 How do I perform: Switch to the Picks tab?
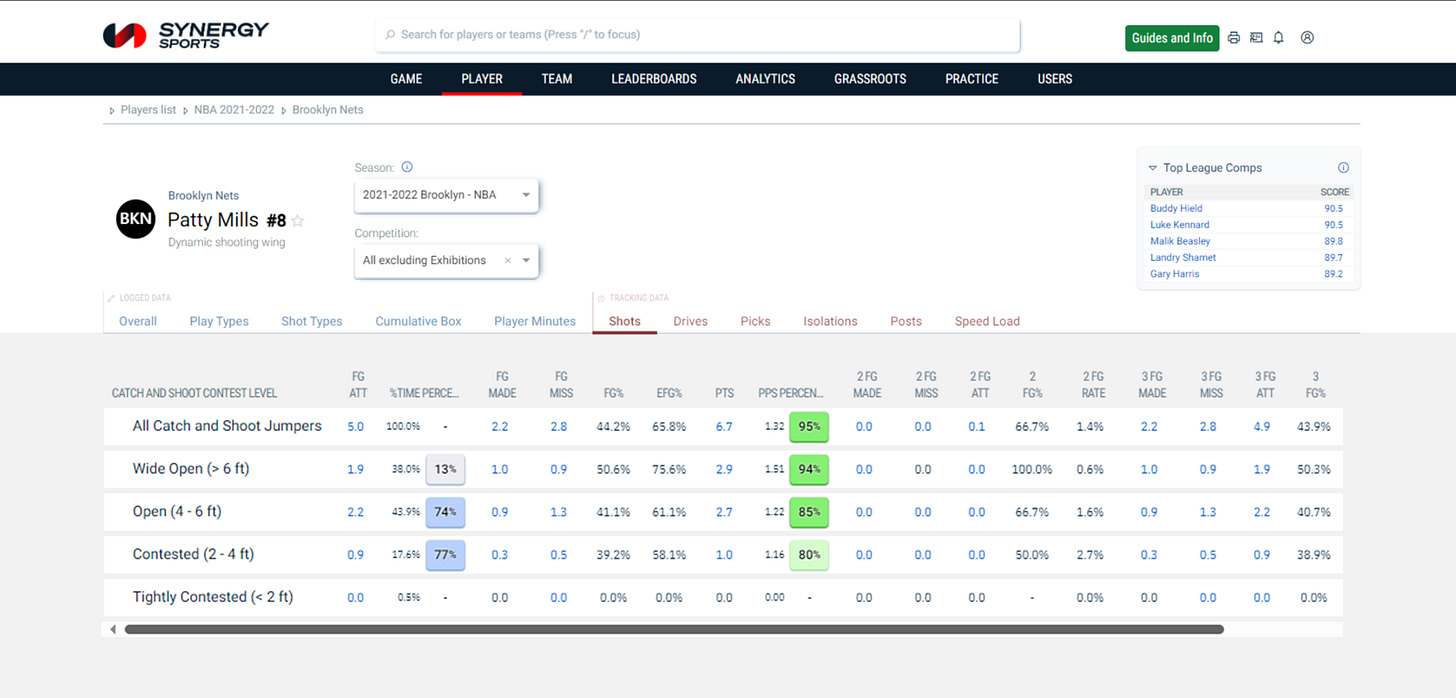click(756, 321)
